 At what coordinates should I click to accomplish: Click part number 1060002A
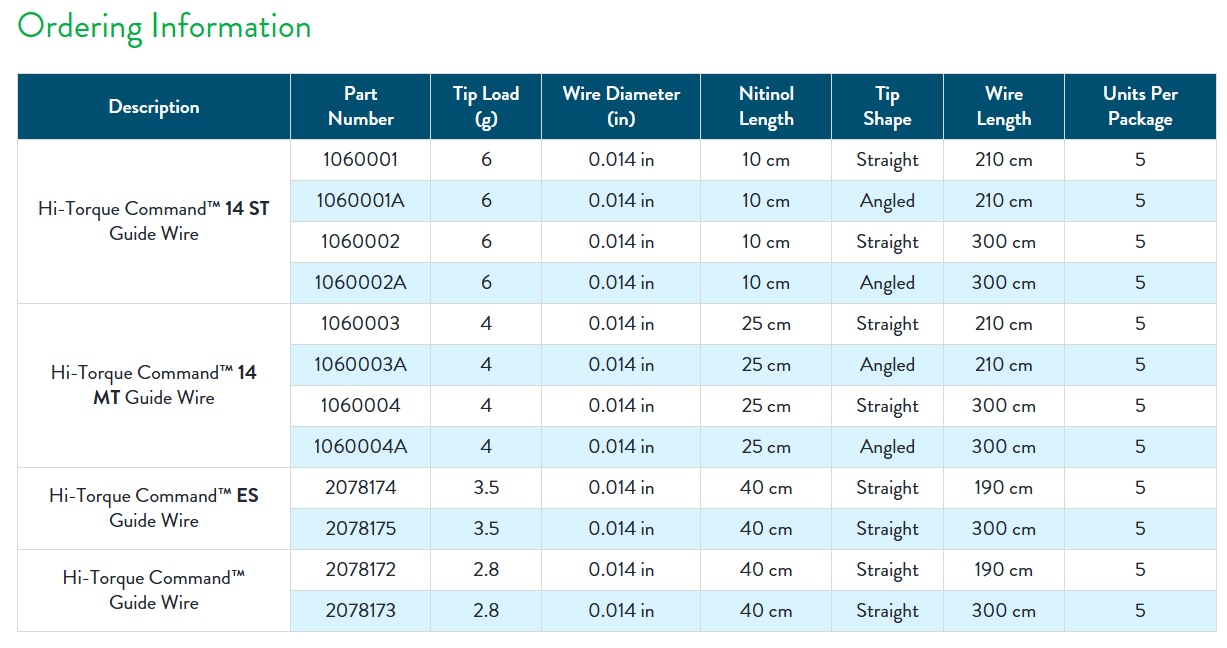coord(360,283)
